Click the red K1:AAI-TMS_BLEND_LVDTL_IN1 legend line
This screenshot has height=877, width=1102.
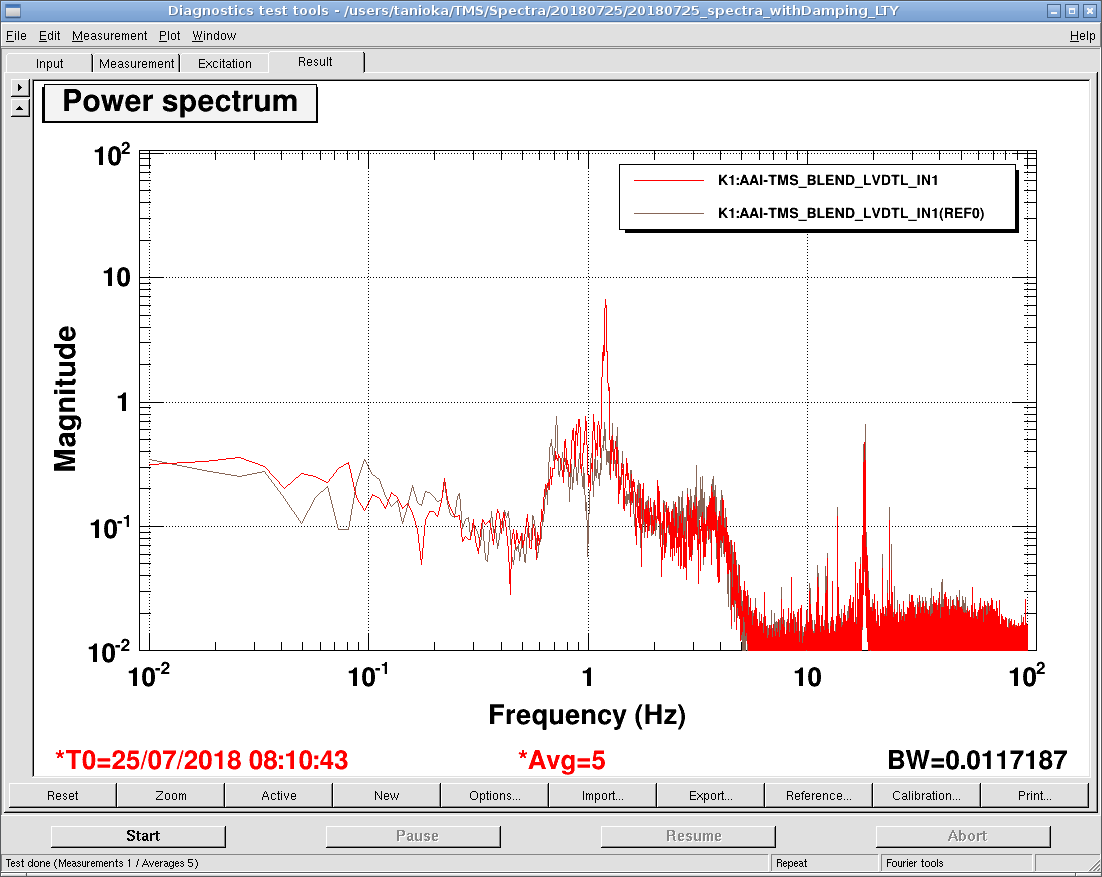pyautogui.click(x=669, y=180)
